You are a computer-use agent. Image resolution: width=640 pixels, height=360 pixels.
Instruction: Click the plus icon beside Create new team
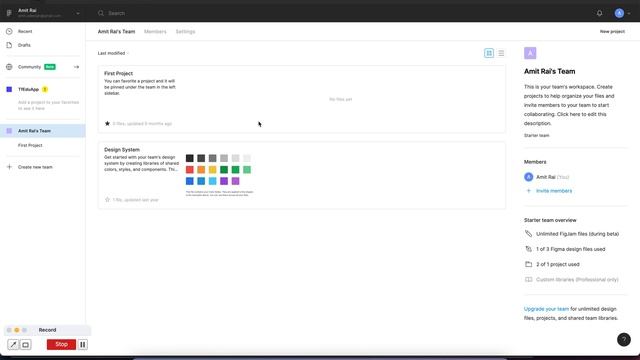coord(9,167)
